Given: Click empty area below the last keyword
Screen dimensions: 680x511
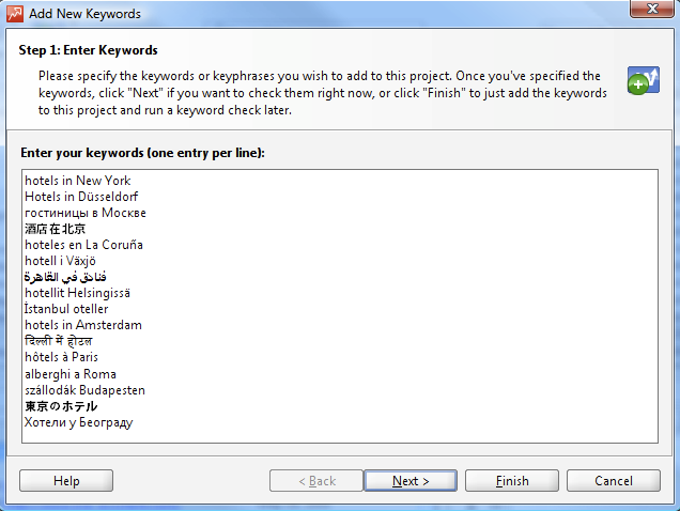Looking at the screenshot, I should (340, 435).
